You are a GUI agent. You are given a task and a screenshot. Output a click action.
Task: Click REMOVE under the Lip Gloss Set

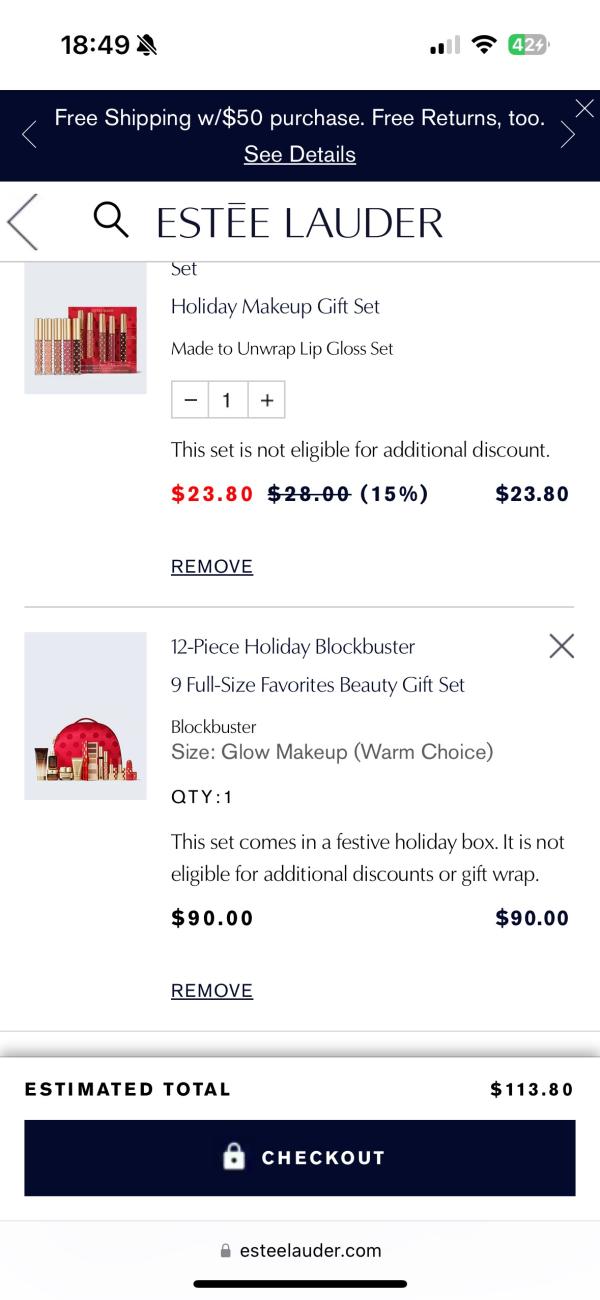[x=212, y=566]
